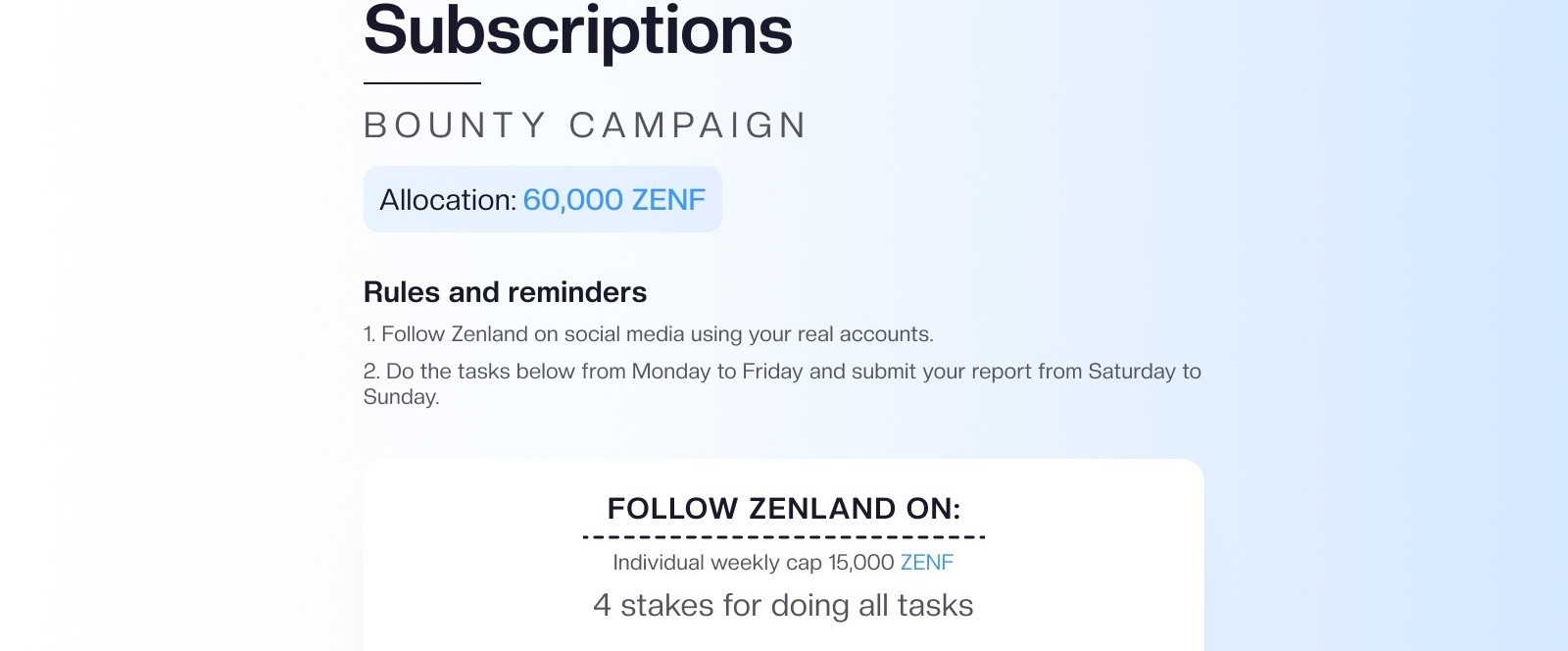Click '4 stakes for doing all tasks'
The height and width of the screenshot is (651, 1568).
click(783, 606)
